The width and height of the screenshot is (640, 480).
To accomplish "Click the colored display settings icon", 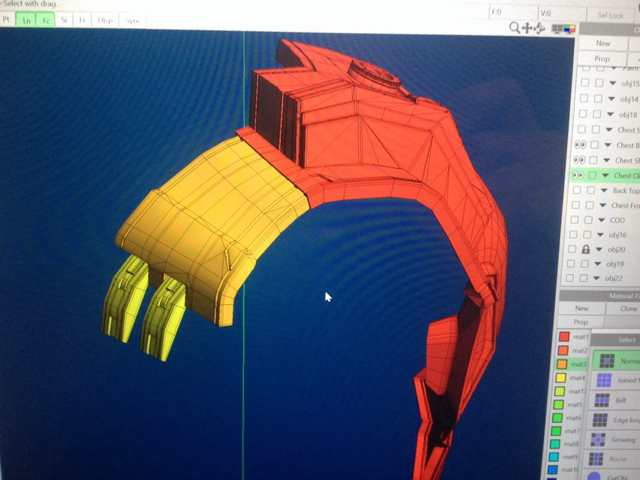I will 569,29.
